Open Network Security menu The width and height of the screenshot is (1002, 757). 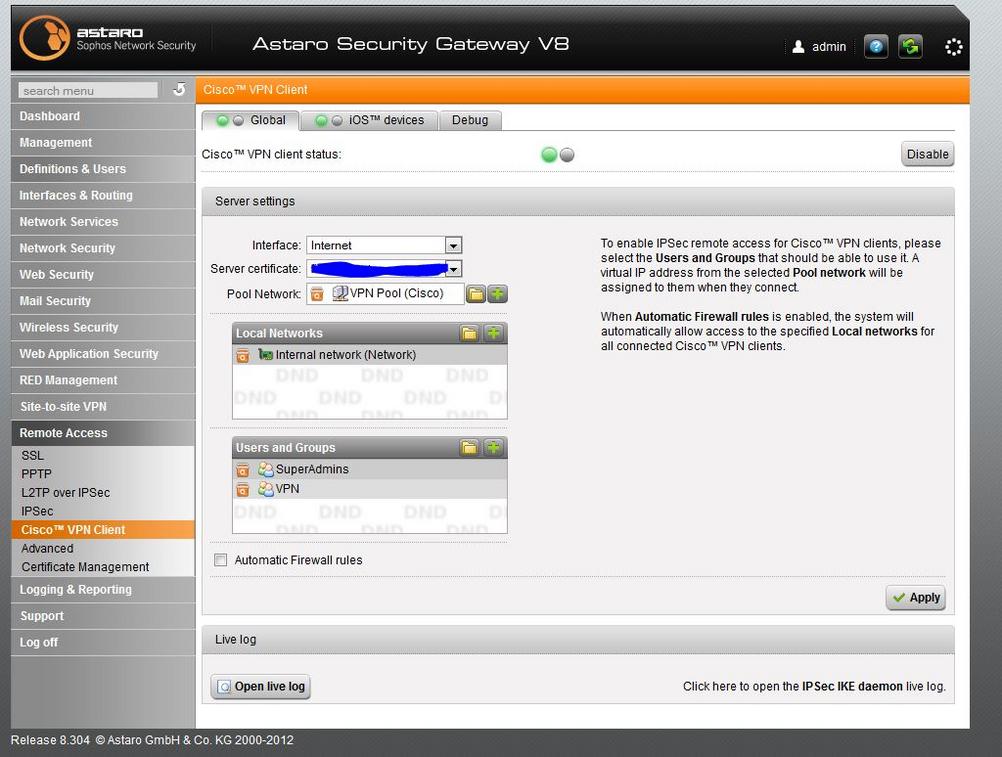(103, 248)
